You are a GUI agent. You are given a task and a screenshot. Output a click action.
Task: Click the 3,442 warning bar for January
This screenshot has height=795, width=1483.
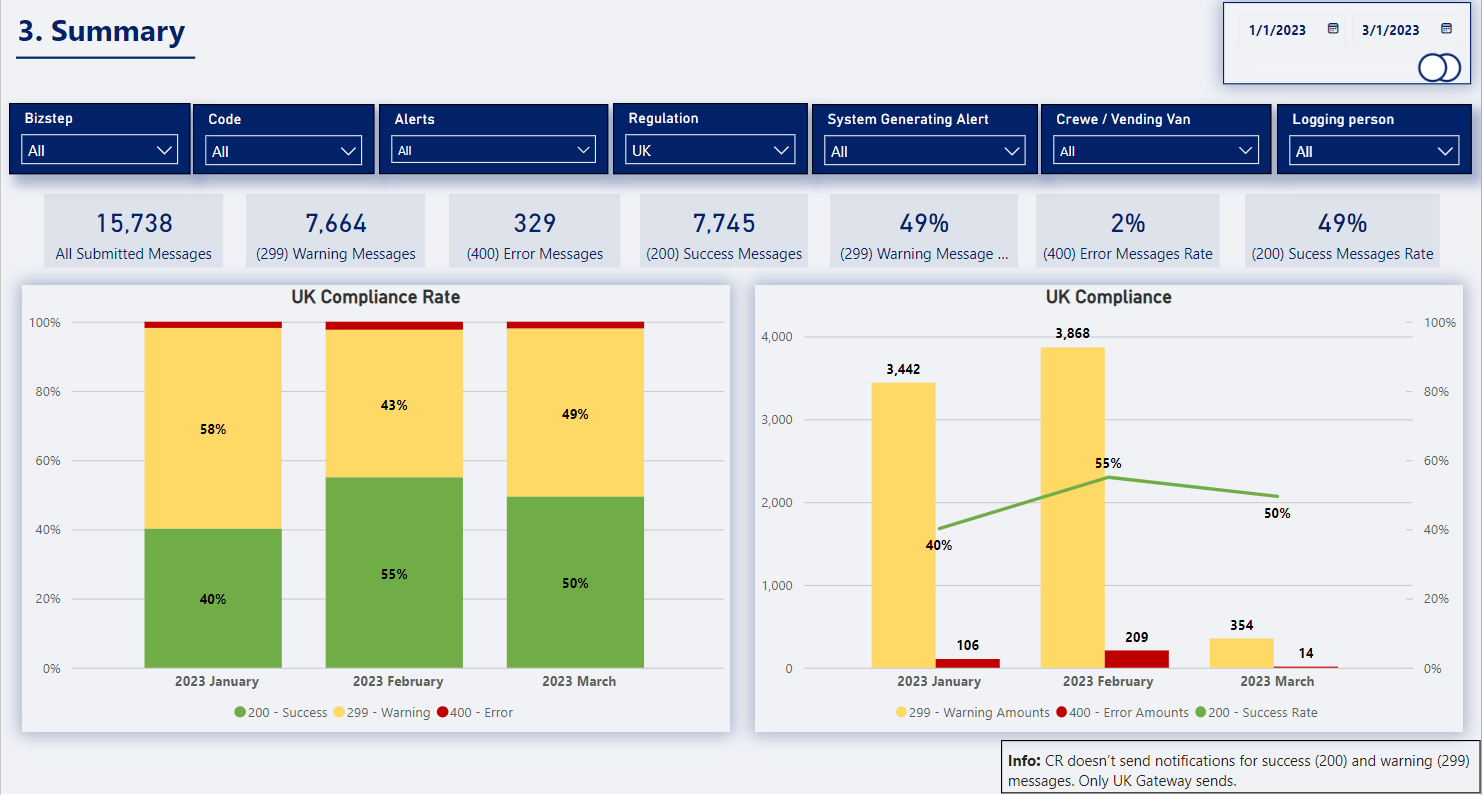tap(903, 525)
